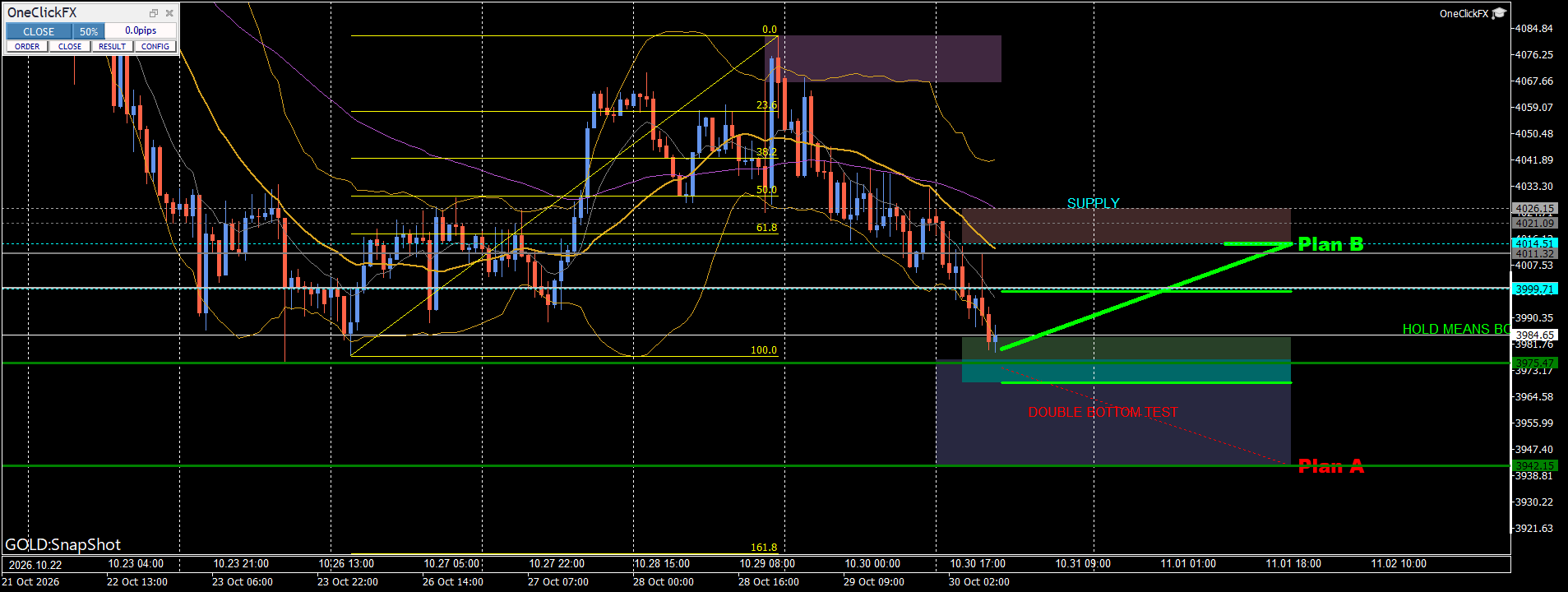The width and height of the screenshot is (1568, 592).
Task: Click the 3942.15 green level price tag
Action: click(x=1534, y=465)
